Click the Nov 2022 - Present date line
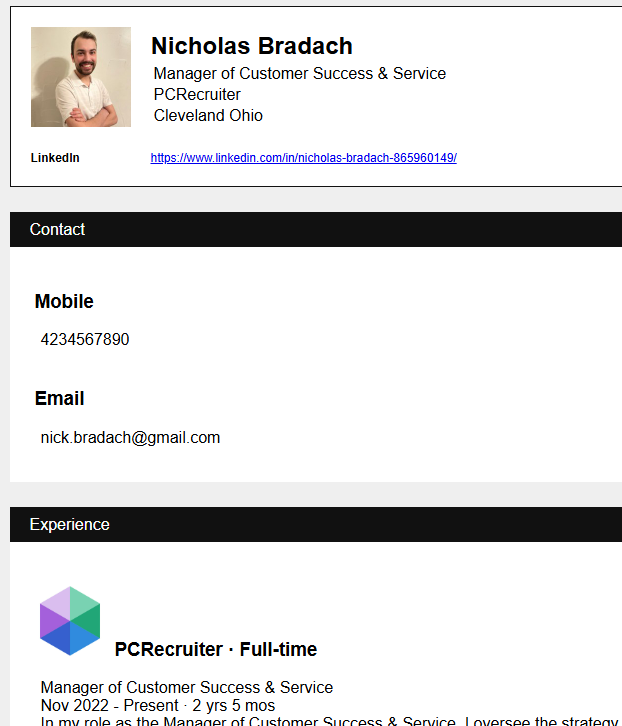622x726 pixels. (x=157, y=706)
